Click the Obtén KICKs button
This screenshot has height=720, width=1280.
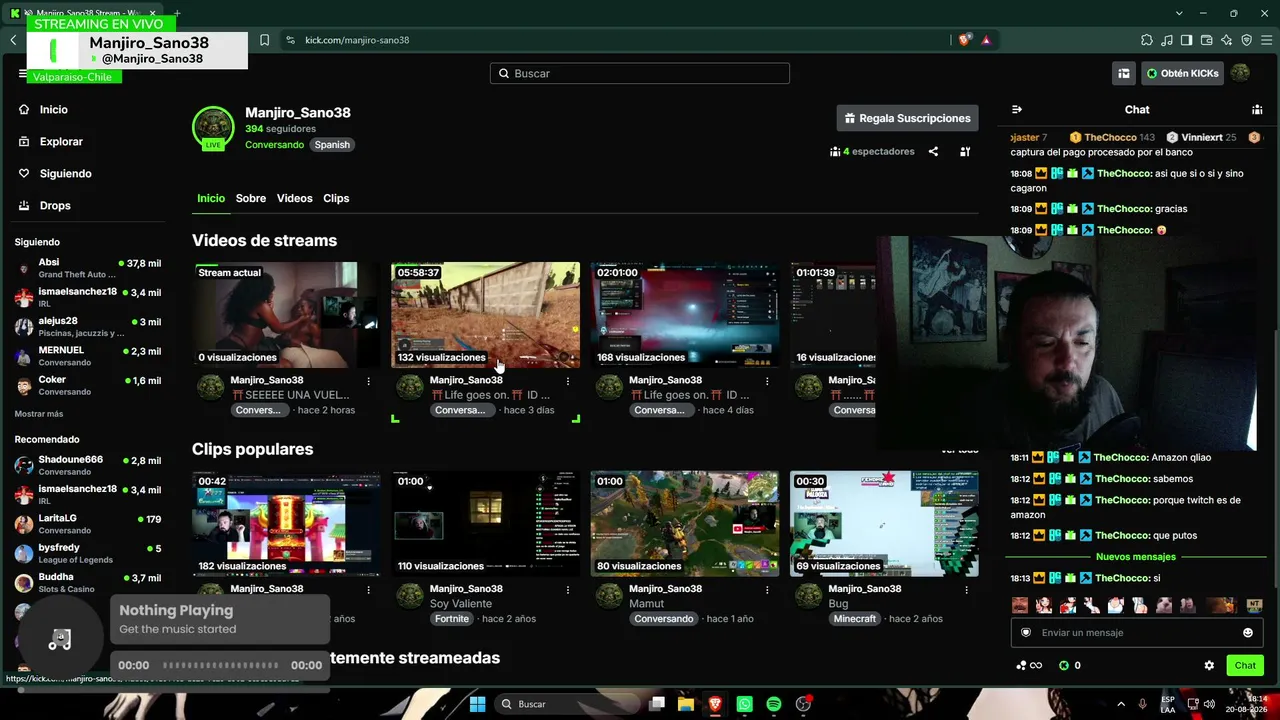1183,73
